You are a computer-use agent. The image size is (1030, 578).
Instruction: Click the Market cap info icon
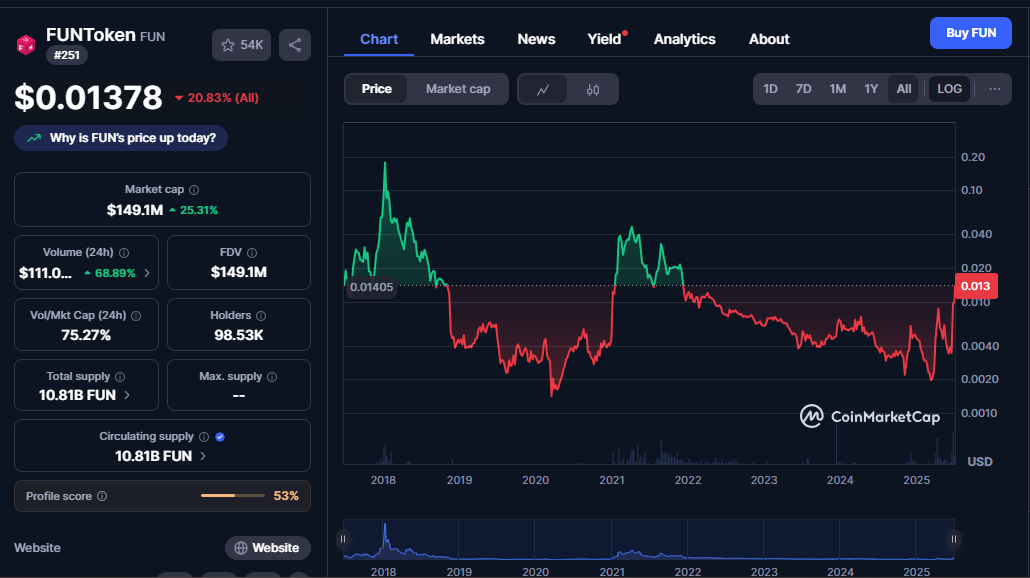coord(194,190)
